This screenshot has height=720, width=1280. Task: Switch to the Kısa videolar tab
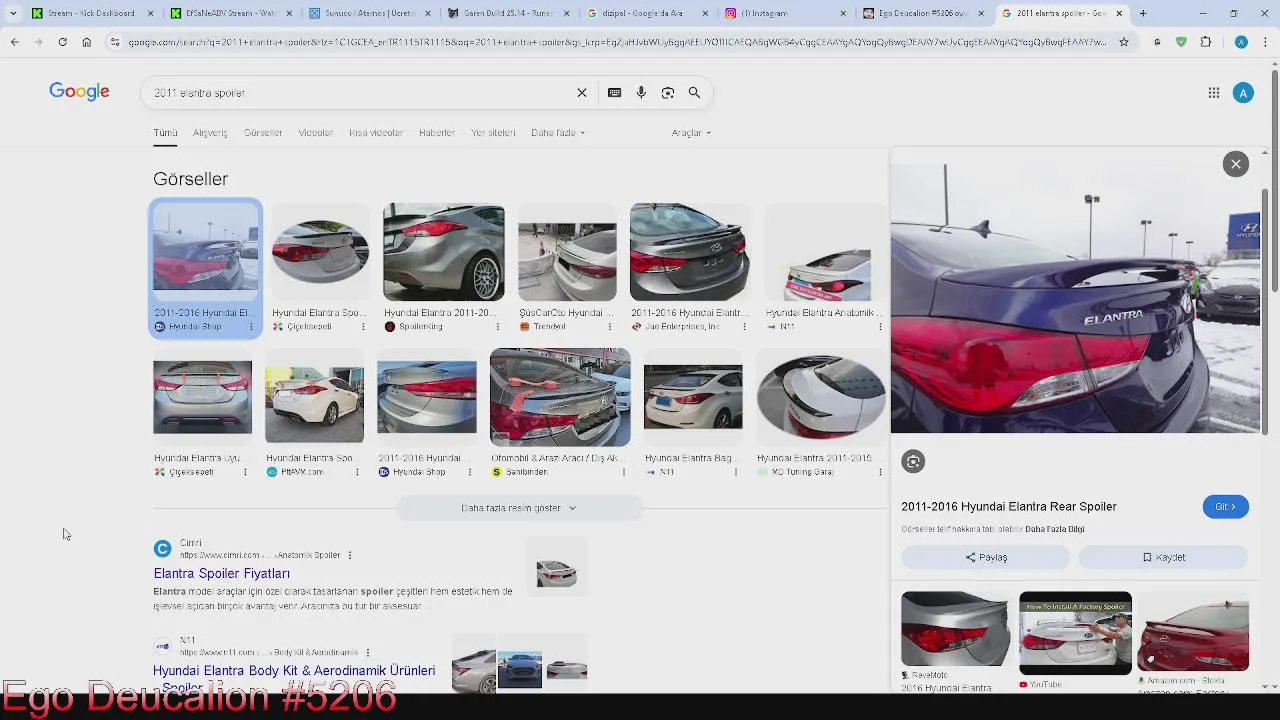coord(376,132)
